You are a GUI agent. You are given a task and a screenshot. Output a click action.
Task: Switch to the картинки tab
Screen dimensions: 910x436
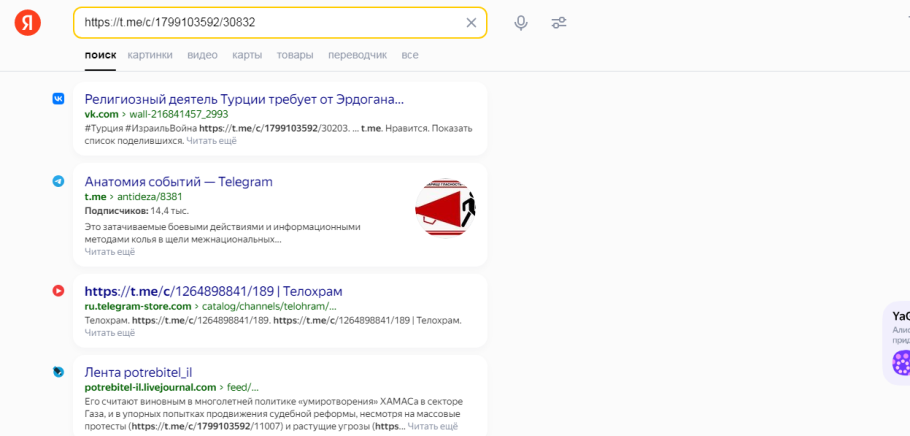click(x=150, y=55)
